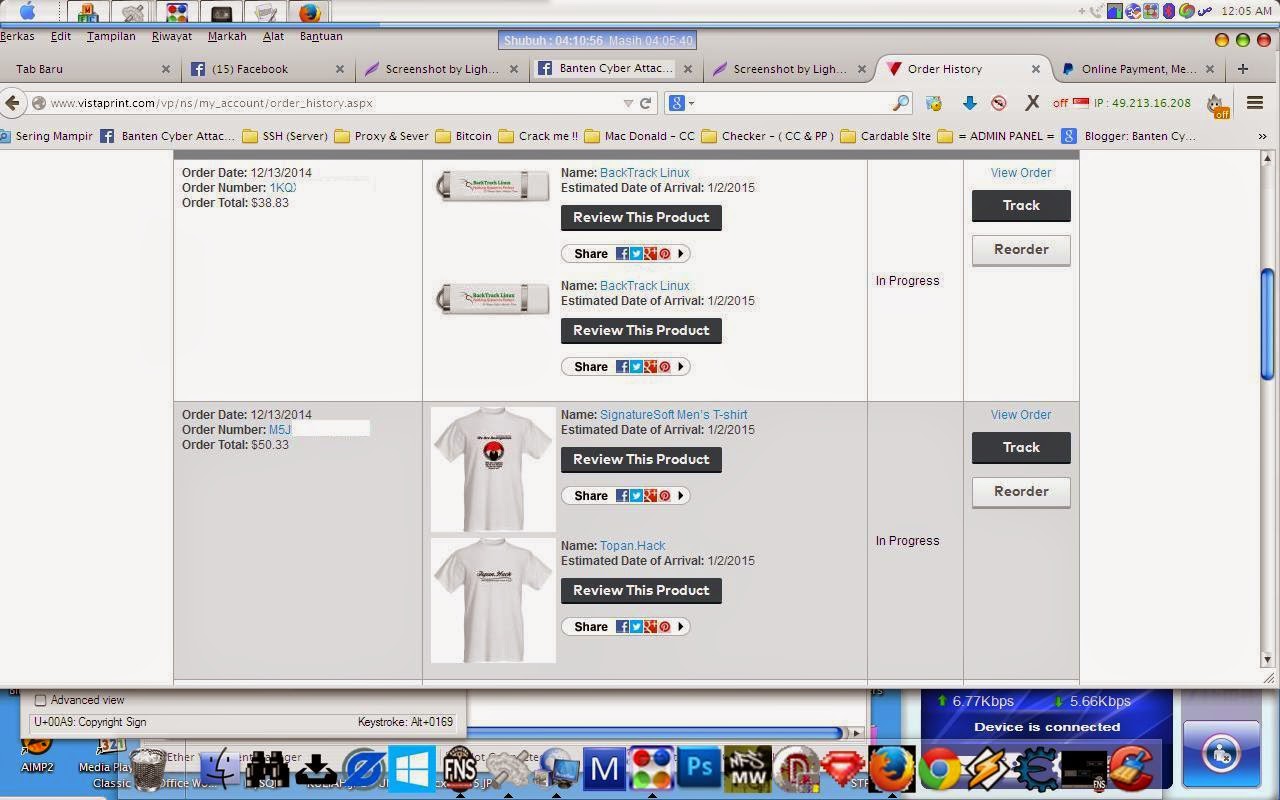
Task: Open Photoshop from the dock
Action: [x=699, y=769]
